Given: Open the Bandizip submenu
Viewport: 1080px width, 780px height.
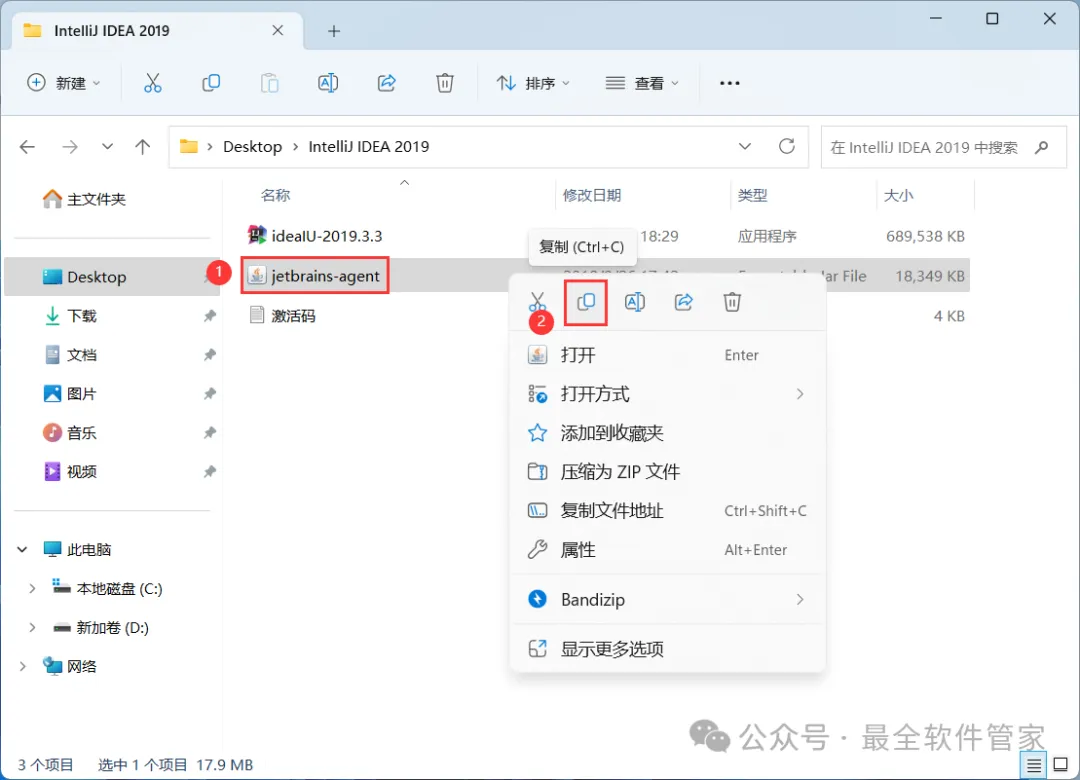Looking at the screenshot, I should (667, 599).
